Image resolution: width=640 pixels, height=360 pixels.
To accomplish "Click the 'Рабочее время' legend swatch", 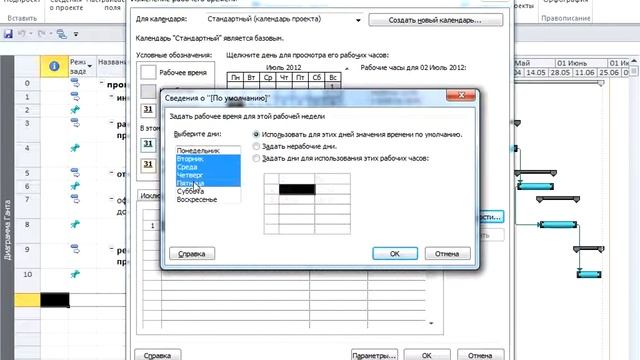I will click(148, 72).
